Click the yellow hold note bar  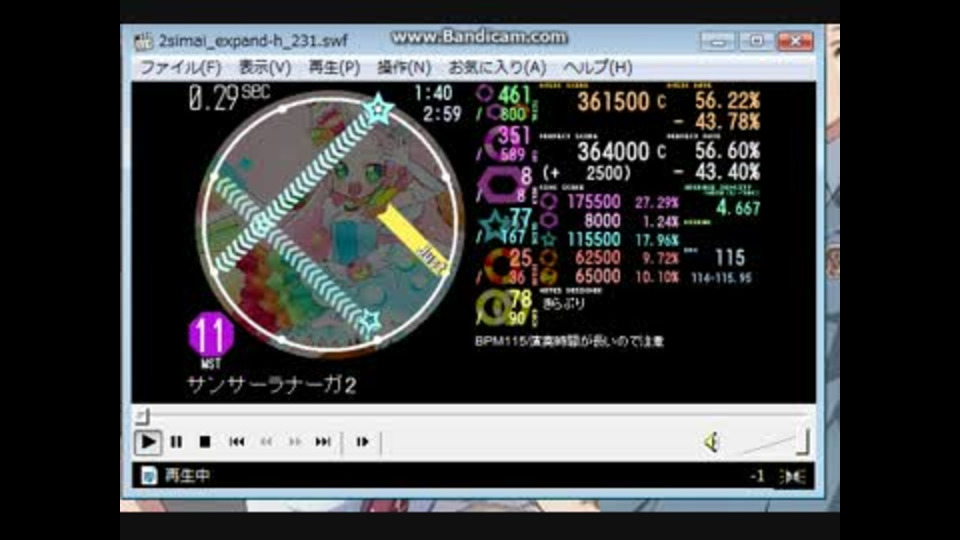coord(414,241)
